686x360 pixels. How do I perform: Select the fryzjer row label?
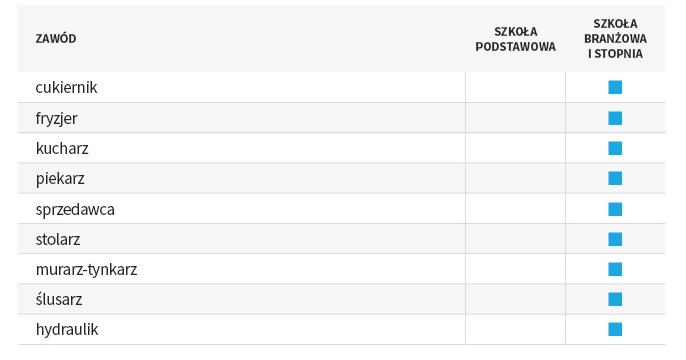[x=56, y=119]
